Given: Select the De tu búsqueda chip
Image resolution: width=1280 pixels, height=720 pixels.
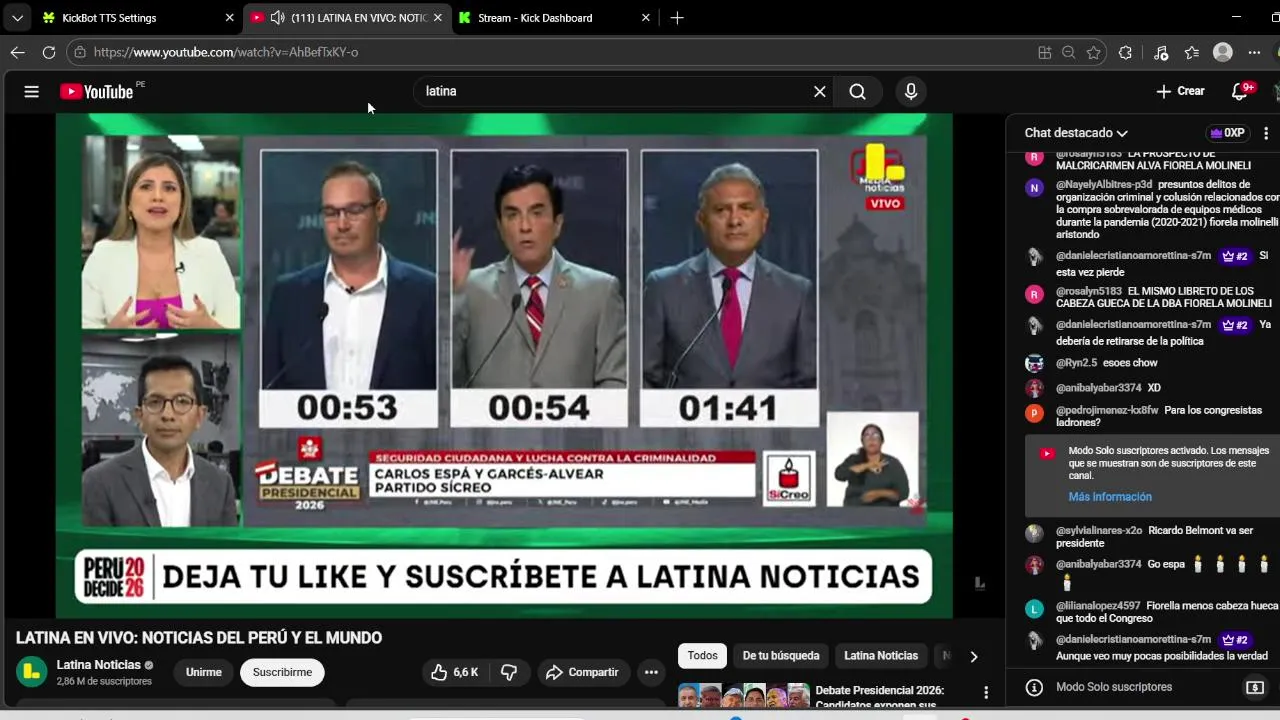Looking at the screenshot, I should [x=781, y=656].
